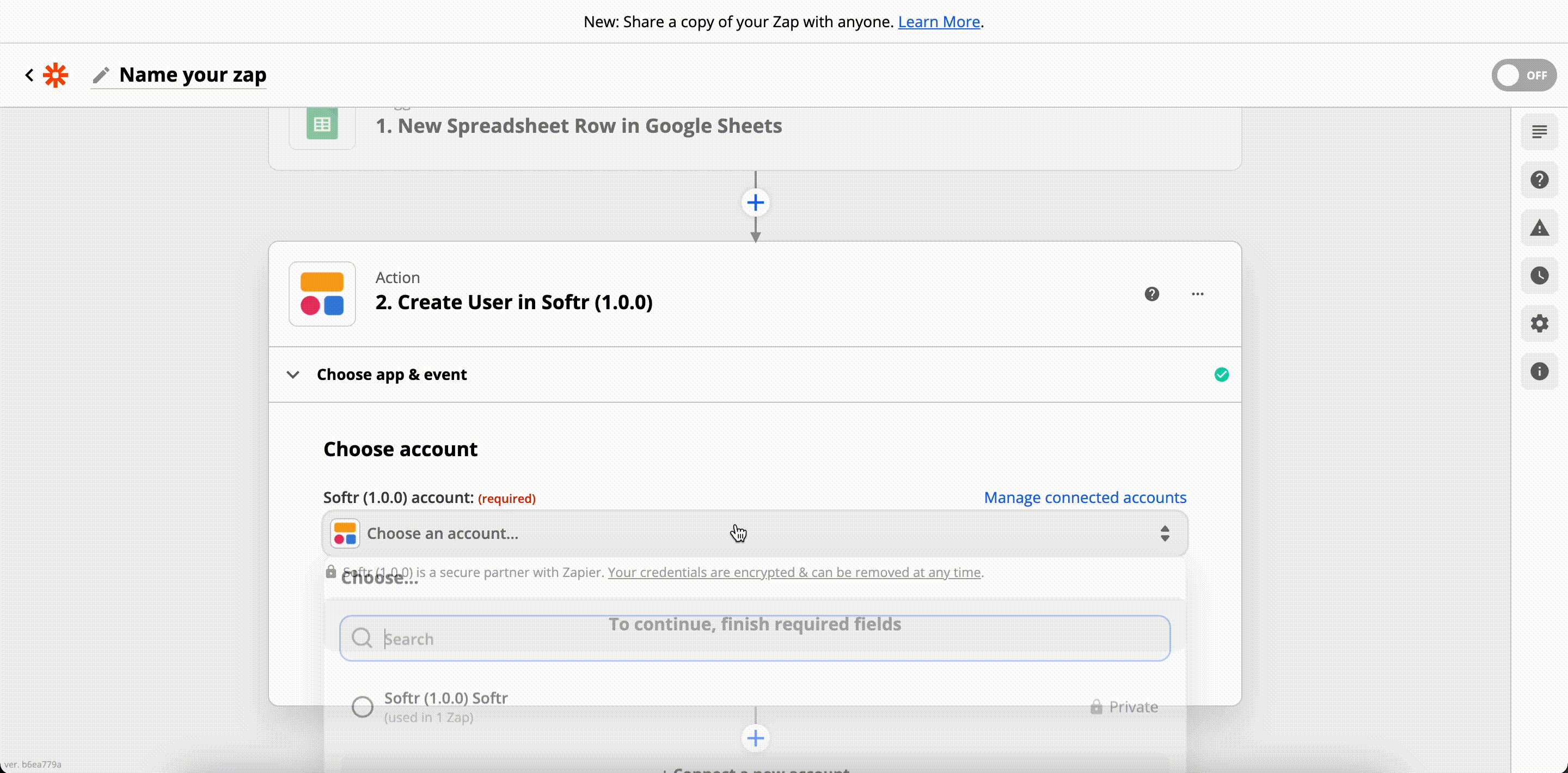This screenshot has width=1568, height=773.
Task: Click the Zapier asterisk logo
Action: pos(56,75)
